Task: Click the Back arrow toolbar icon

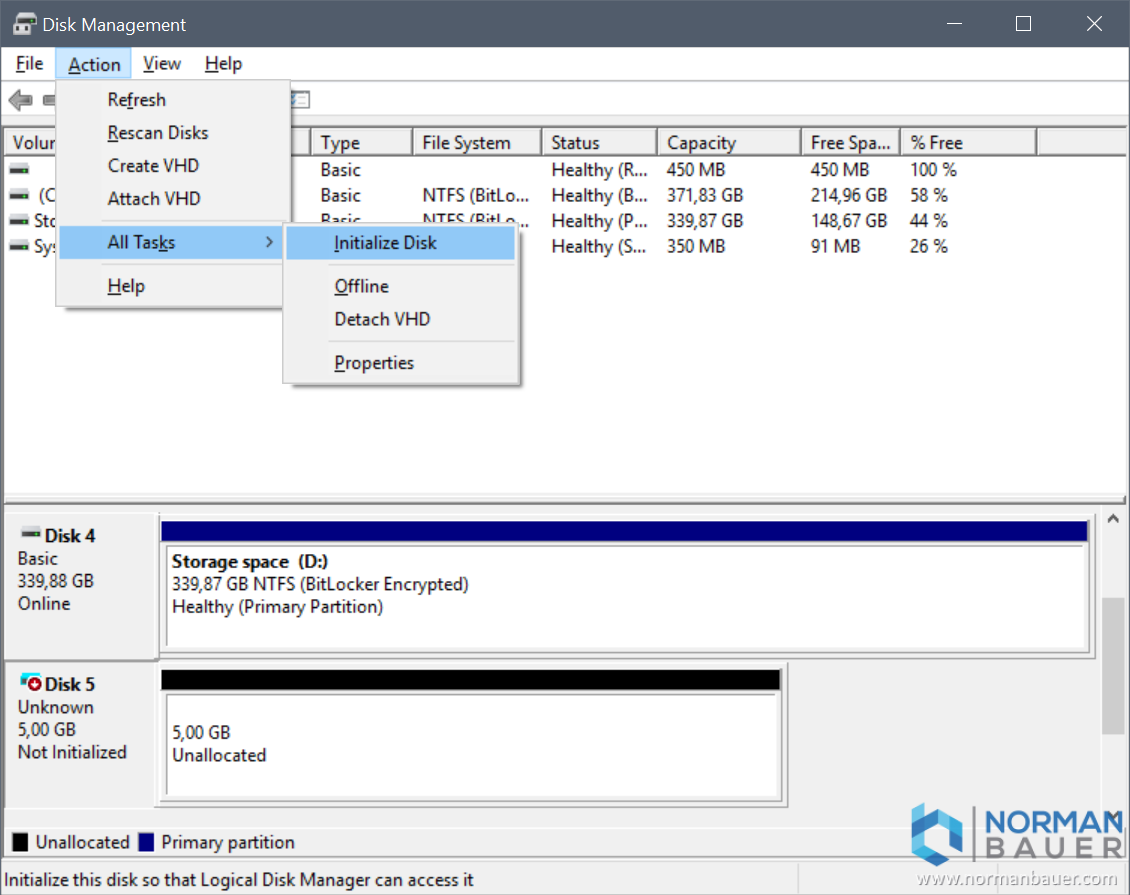Action: pos(20,100)
